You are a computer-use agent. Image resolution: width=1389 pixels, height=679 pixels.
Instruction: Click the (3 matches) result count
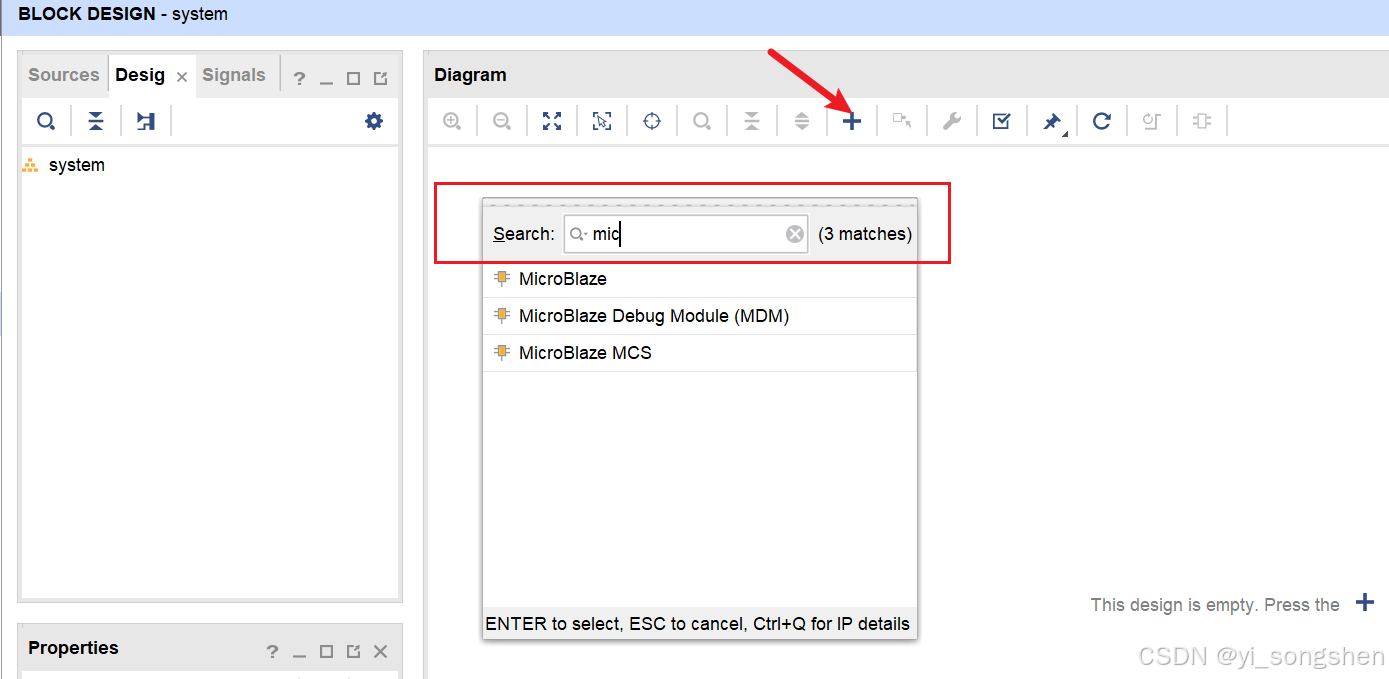pos(865,234)
